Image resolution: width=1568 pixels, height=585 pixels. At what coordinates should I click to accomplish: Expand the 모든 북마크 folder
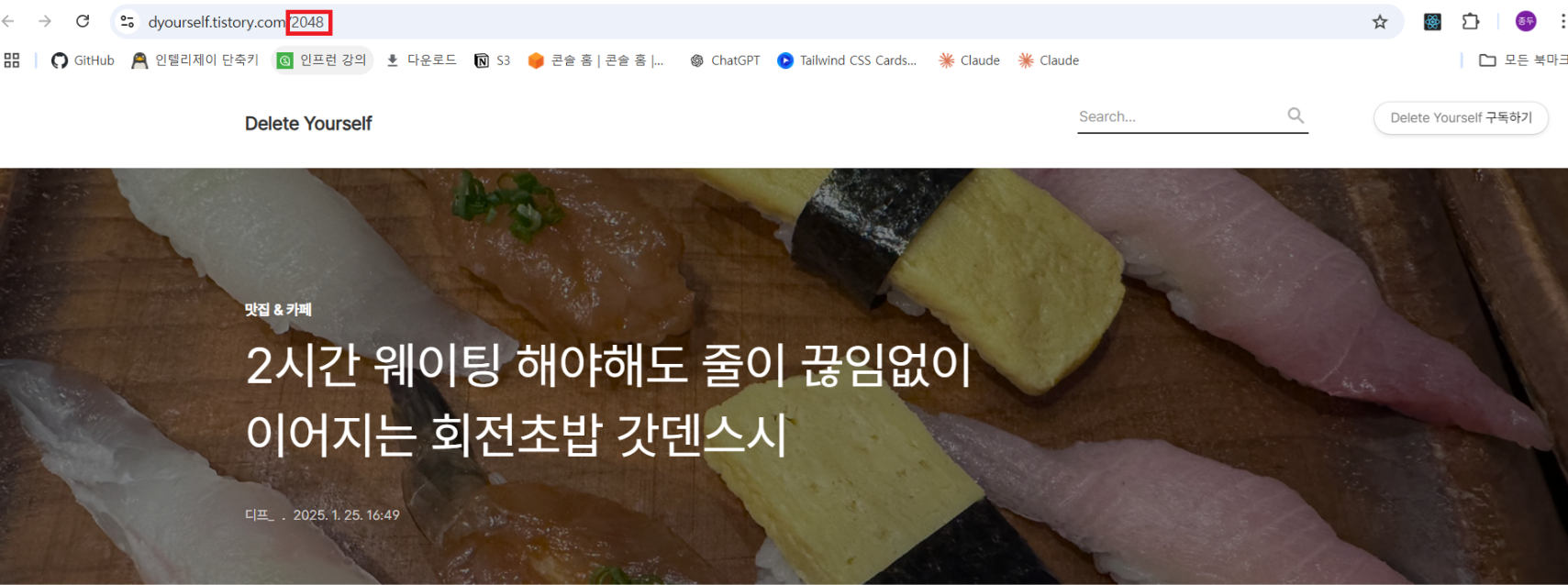click(1523, 61)
